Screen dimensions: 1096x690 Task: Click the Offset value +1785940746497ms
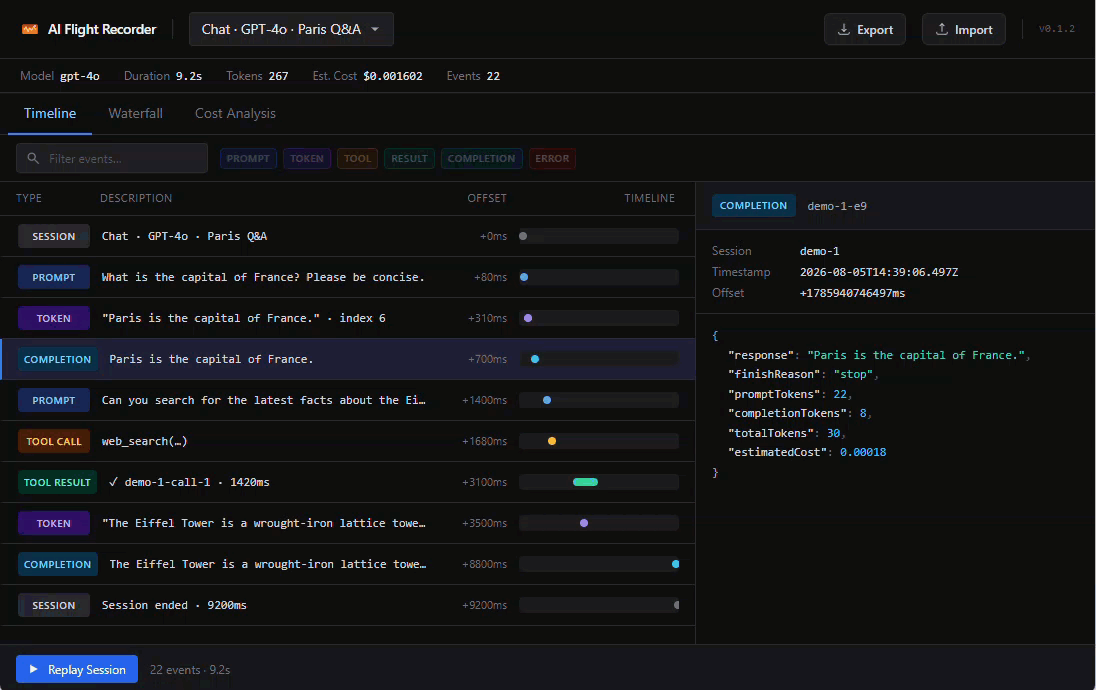click(x=852, y=293)
